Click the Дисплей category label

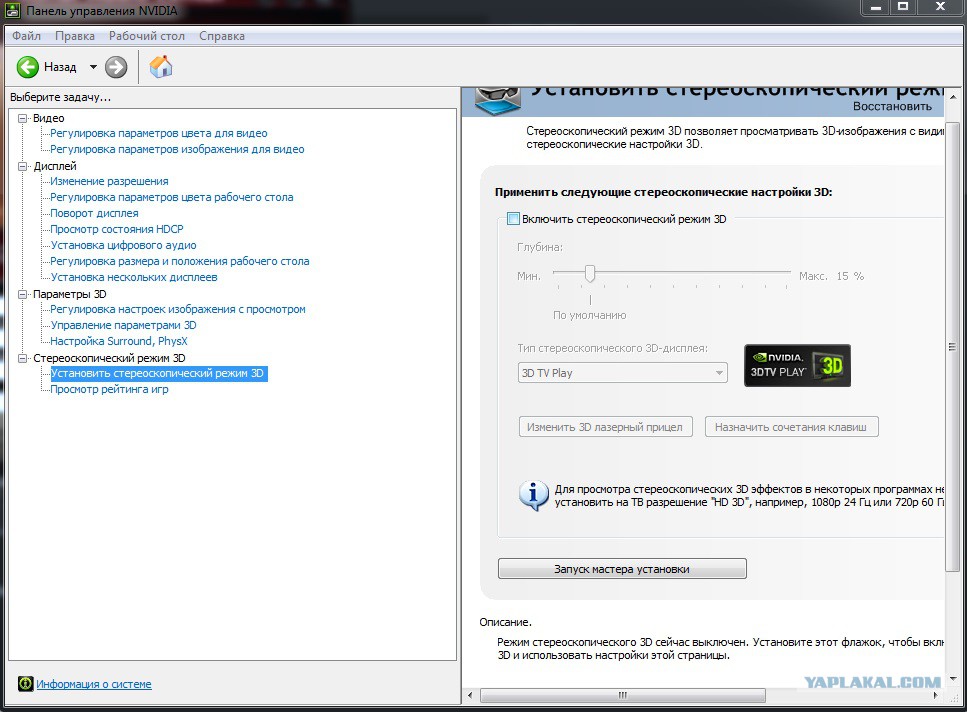(55, 166)
